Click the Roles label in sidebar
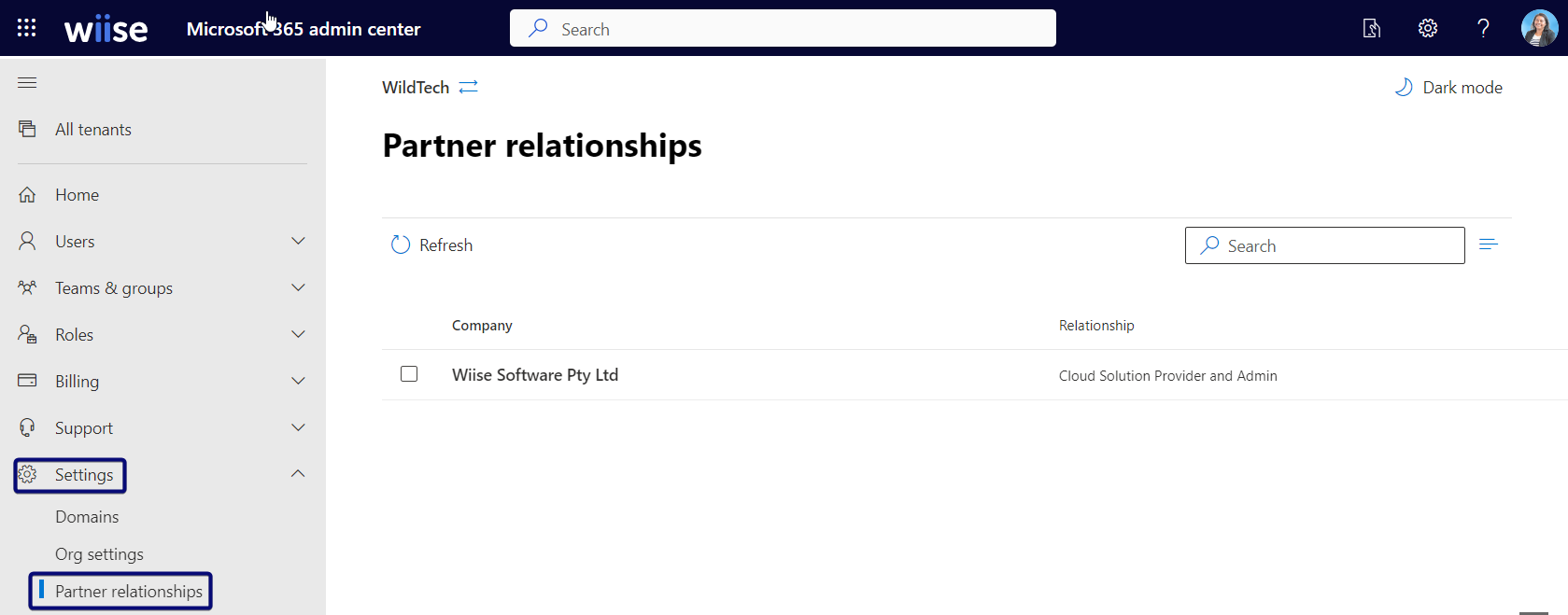 pyautogui.click(x=74, y=335)
